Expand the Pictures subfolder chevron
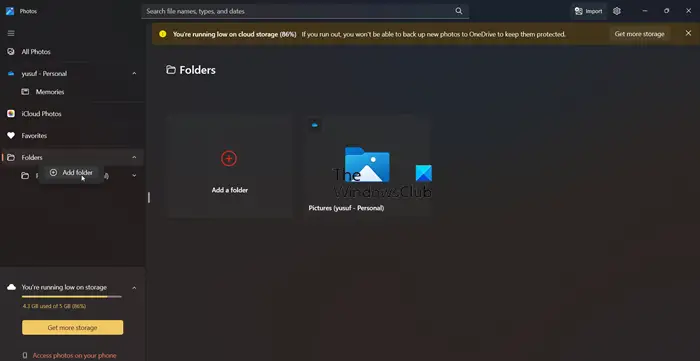 point(134,176)
